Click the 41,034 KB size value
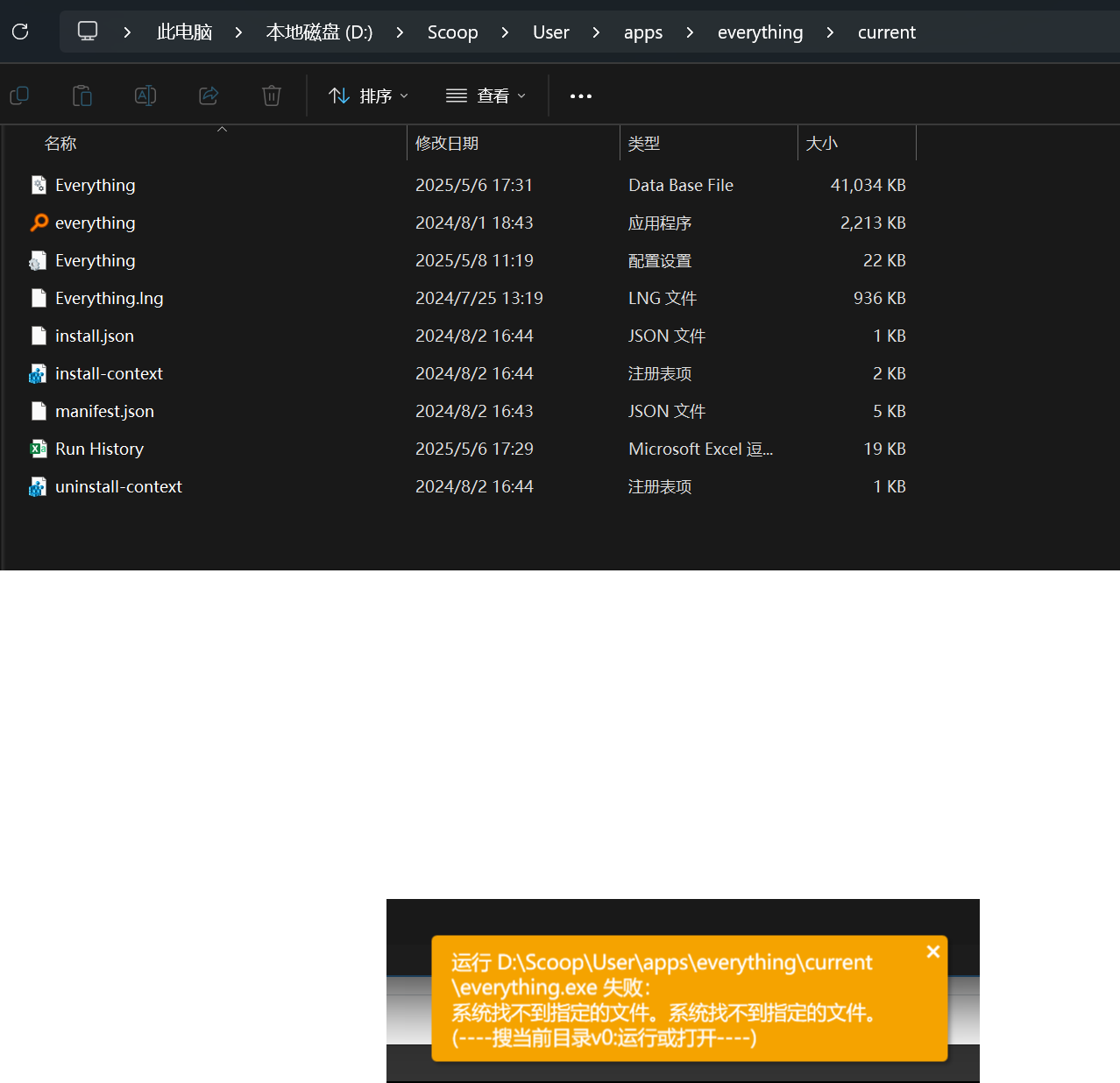1120x1083 pixels. point(868,185)
